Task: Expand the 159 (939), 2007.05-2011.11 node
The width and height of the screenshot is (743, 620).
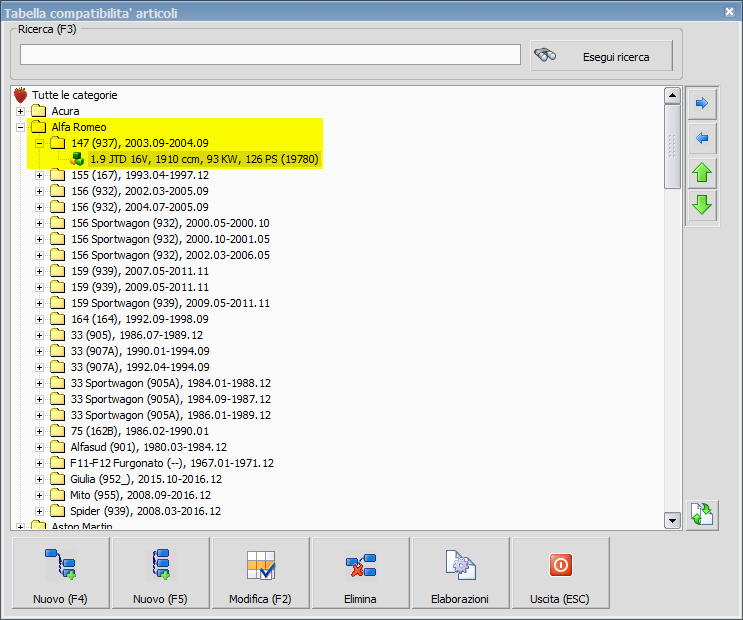Action: 39,272
